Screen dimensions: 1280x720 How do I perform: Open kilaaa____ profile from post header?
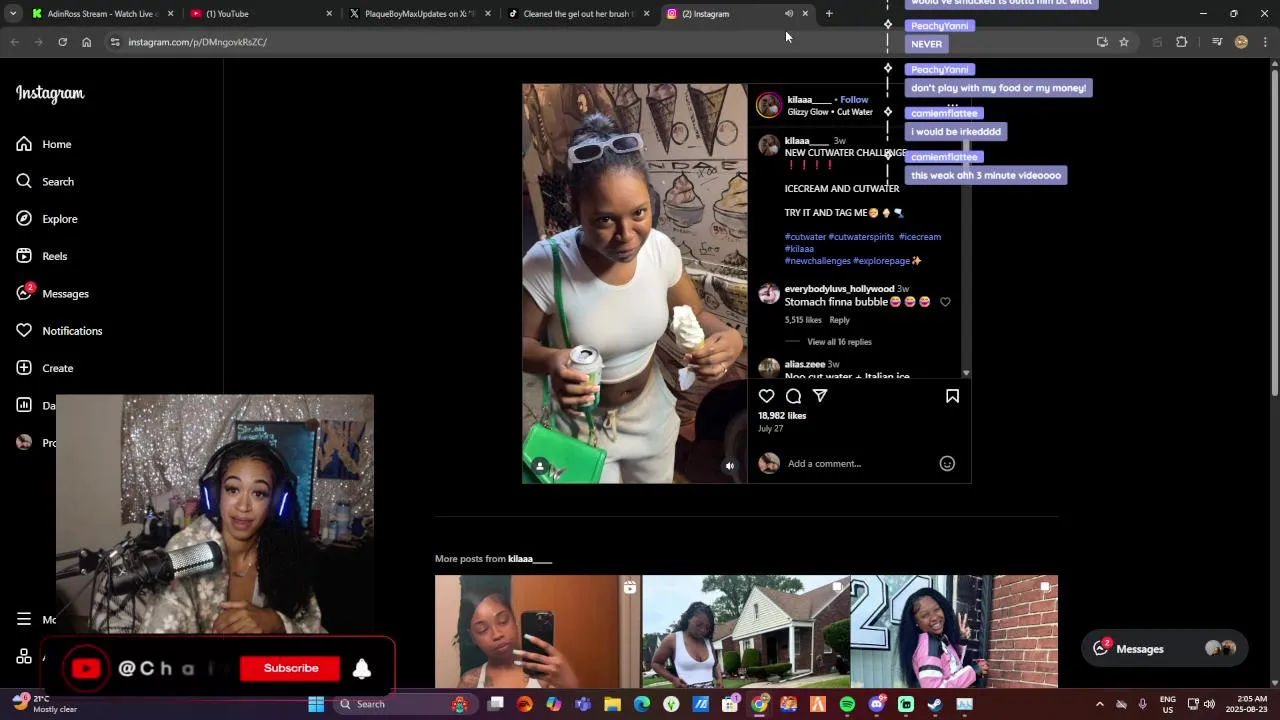[809, 99]
